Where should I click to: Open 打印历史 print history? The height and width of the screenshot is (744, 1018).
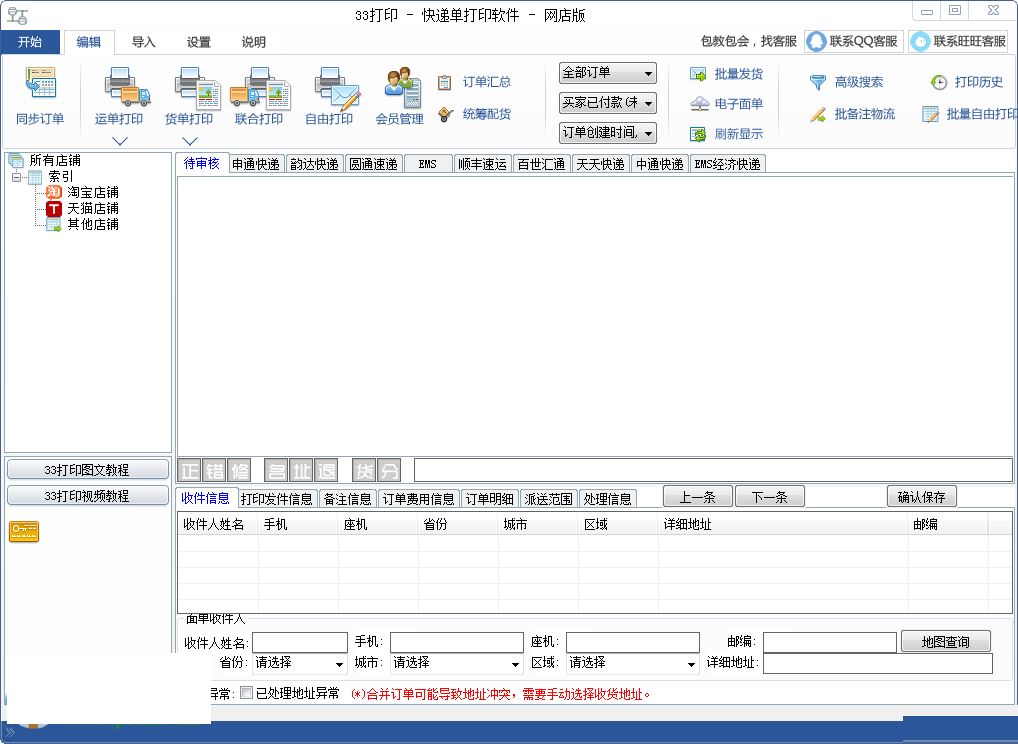(938, 82)
